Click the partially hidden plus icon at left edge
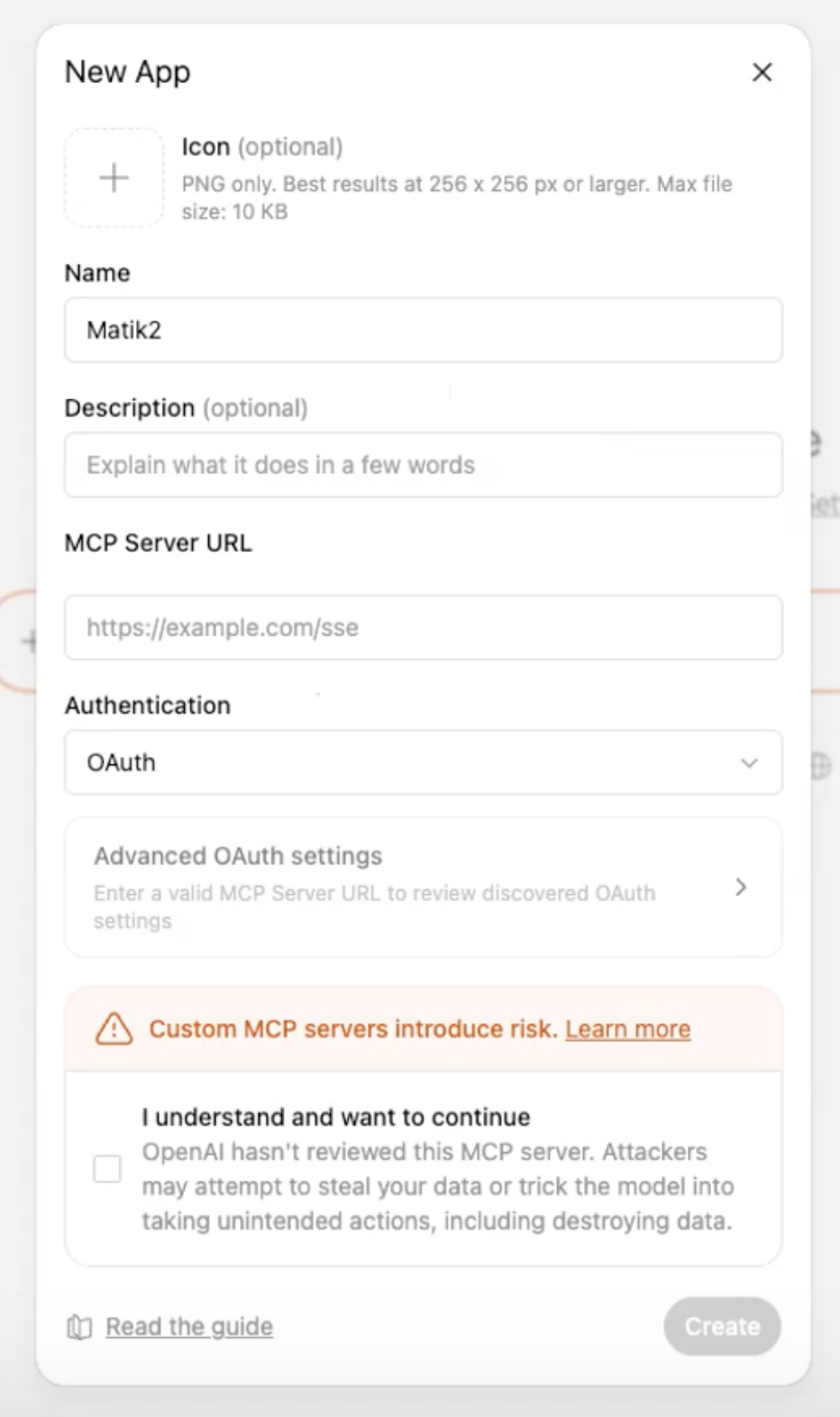 pyautogui.click(x=30, y=641)
